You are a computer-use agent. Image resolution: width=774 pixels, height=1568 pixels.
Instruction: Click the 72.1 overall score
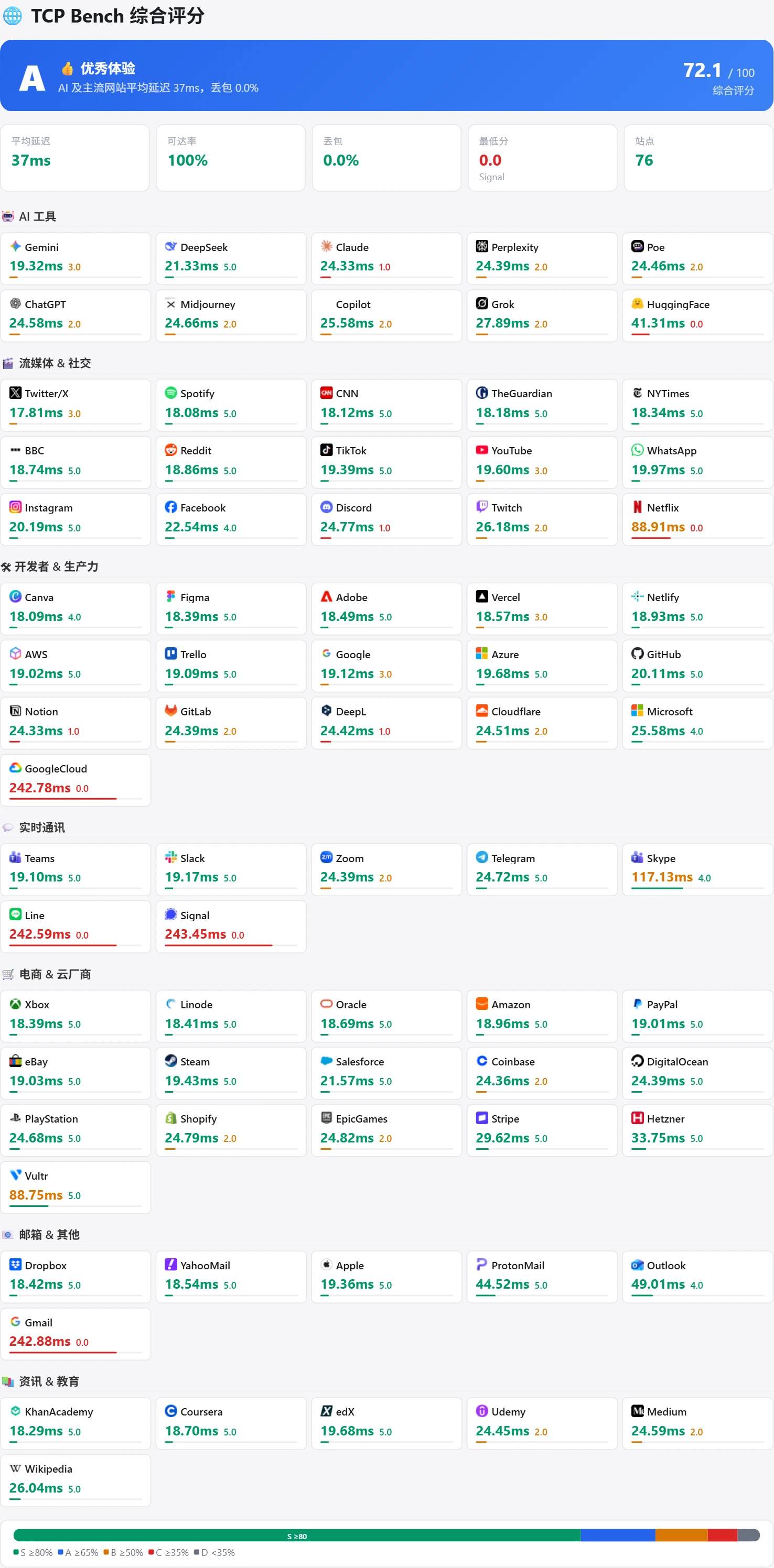click(702, 71)
